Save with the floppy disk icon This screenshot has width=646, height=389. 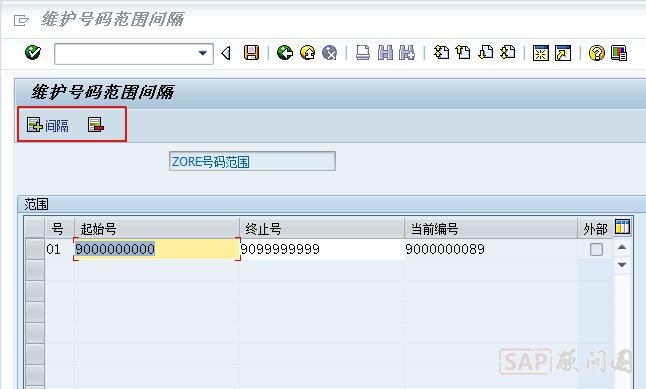(x=251, y=53)
